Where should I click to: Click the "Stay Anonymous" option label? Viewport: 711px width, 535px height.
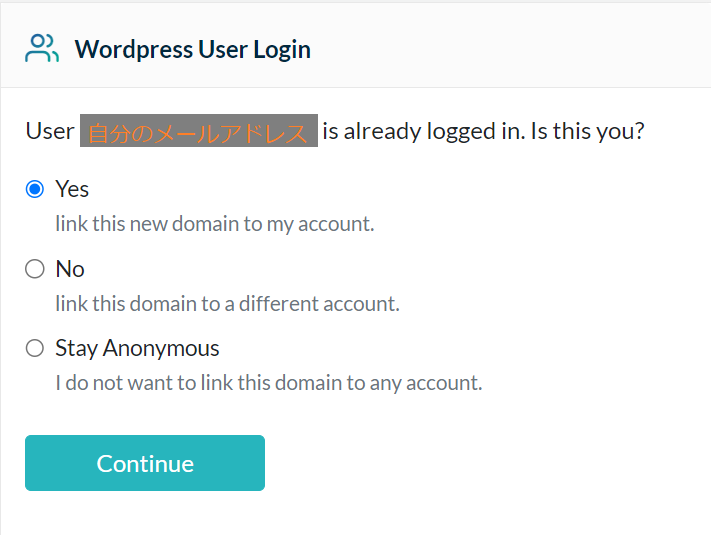(x=137, y=349)
